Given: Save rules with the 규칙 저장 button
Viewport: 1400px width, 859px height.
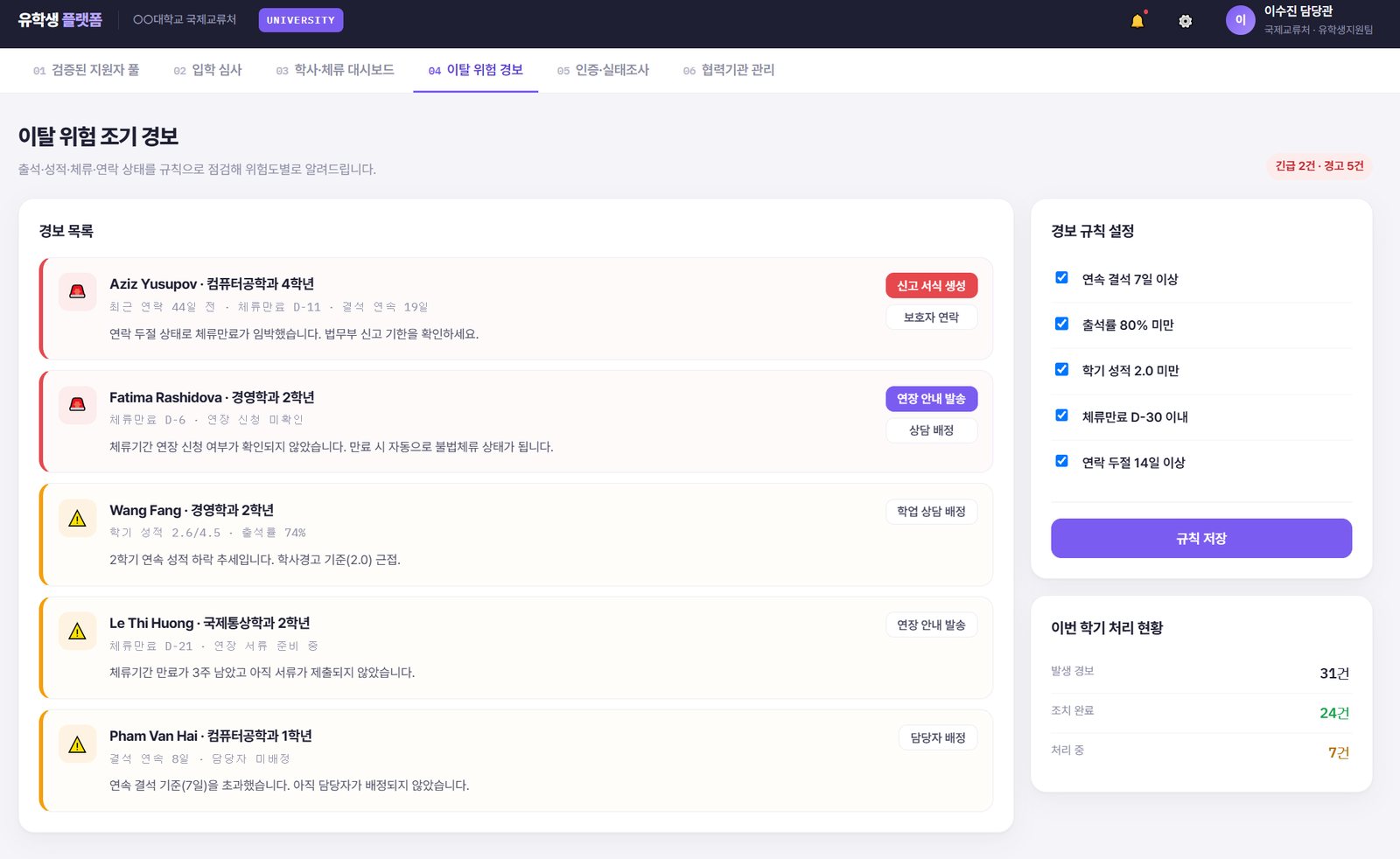Looking at the screenshot, I should pos(1201,538).
